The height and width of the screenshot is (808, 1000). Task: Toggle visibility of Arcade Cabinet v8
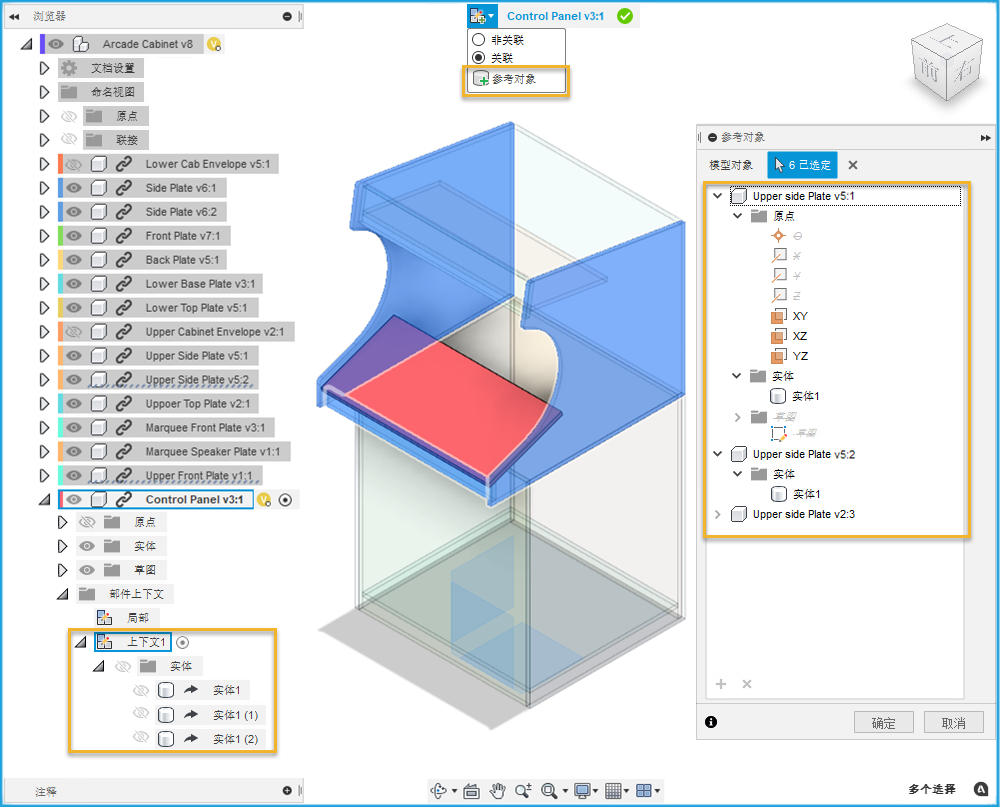(x=56, y=44)
